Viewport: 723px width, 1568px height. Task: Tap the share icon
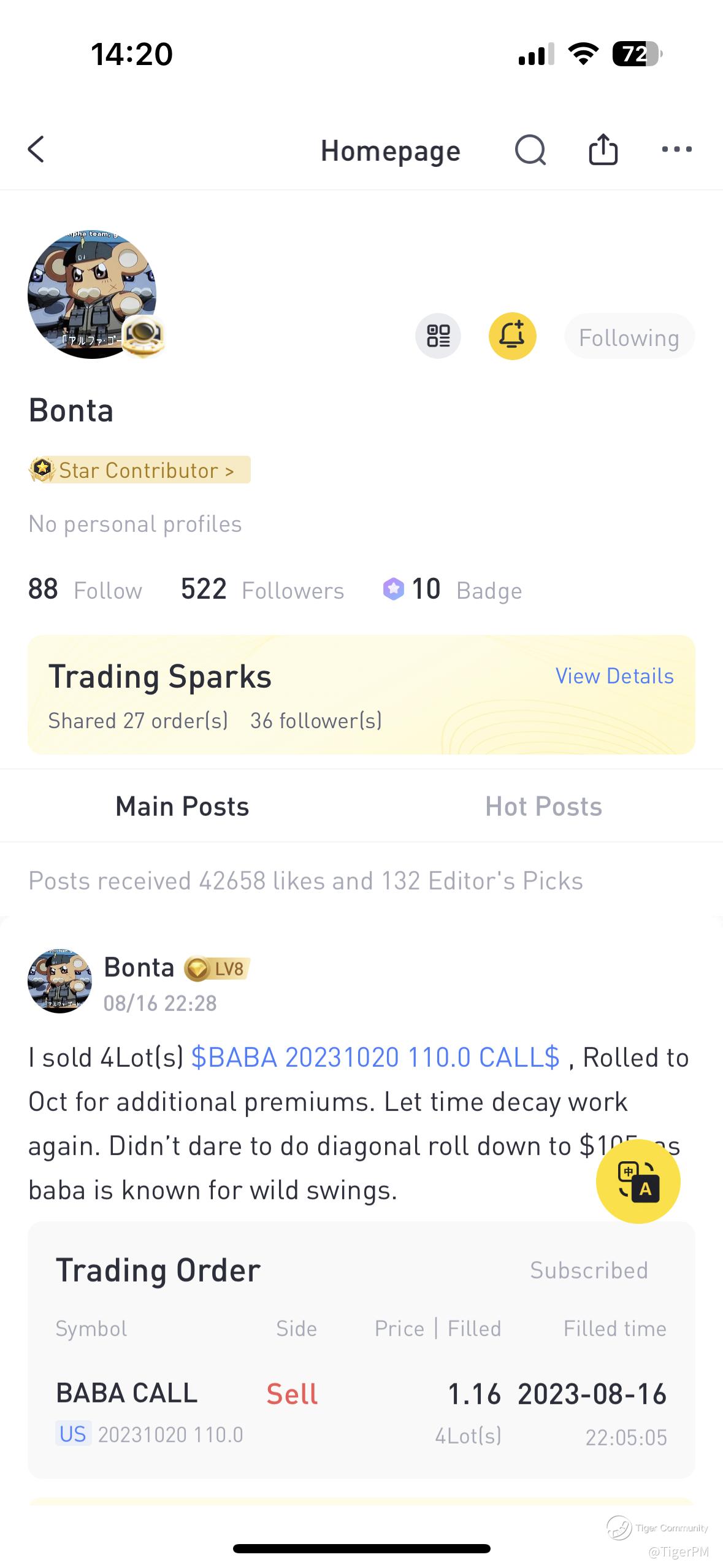[603, 150]
